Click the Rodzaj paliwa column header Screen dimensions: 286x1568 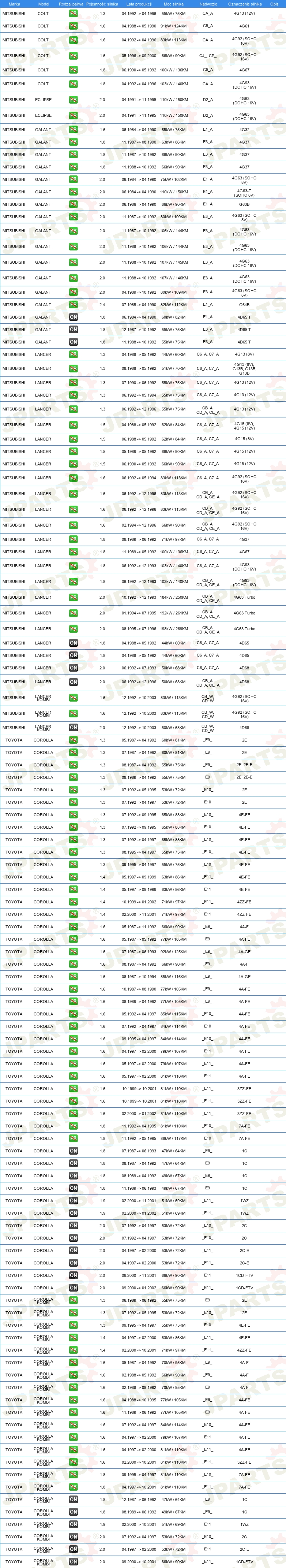[x=71, y=4]
